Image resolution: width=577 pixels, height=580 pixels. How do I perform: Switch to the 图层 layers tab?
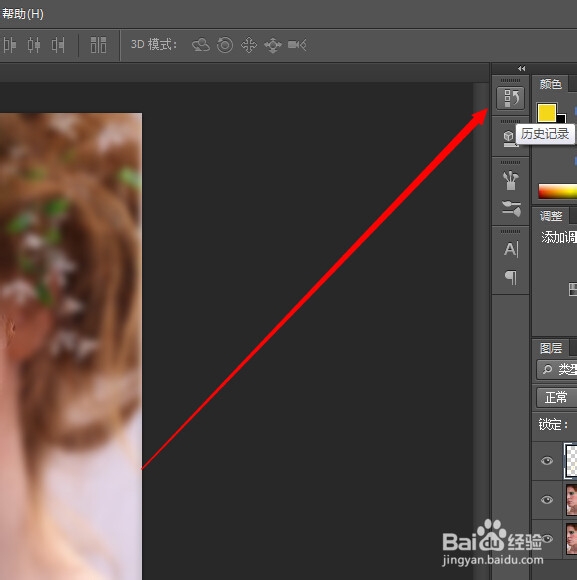(551, 348)
